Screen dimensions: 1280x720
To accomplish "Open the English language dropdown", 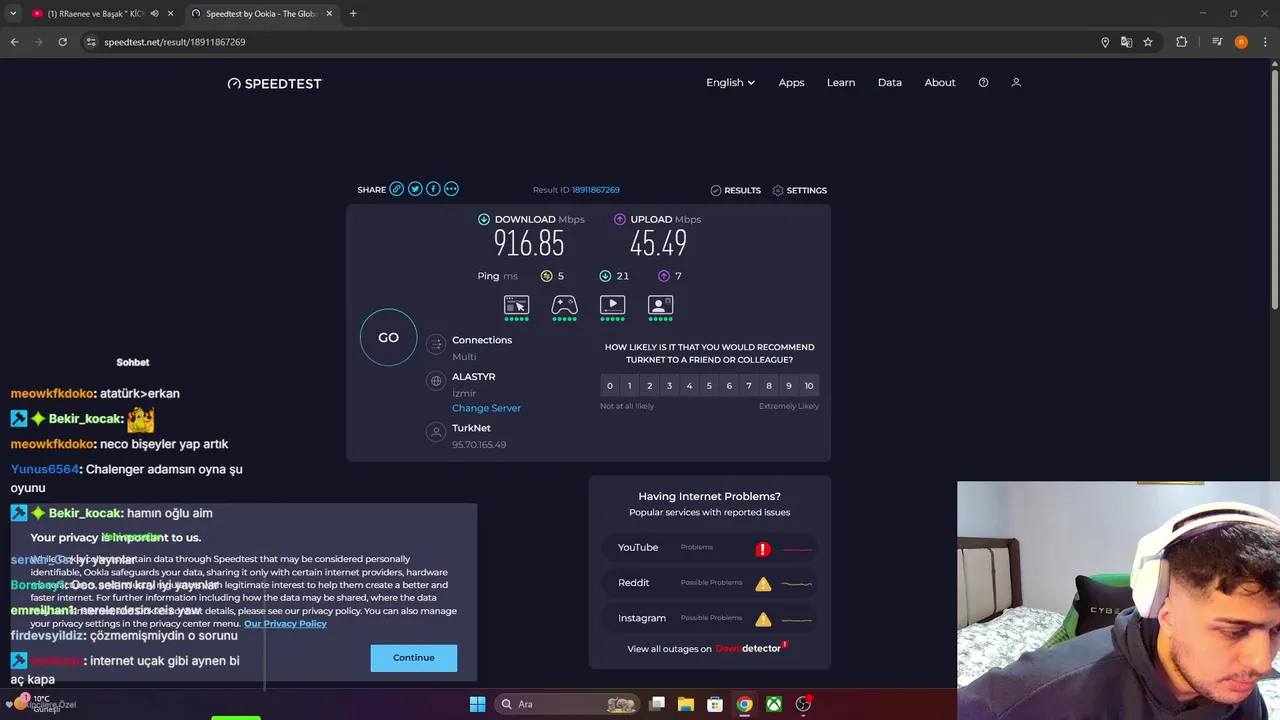I will (730, 82).
